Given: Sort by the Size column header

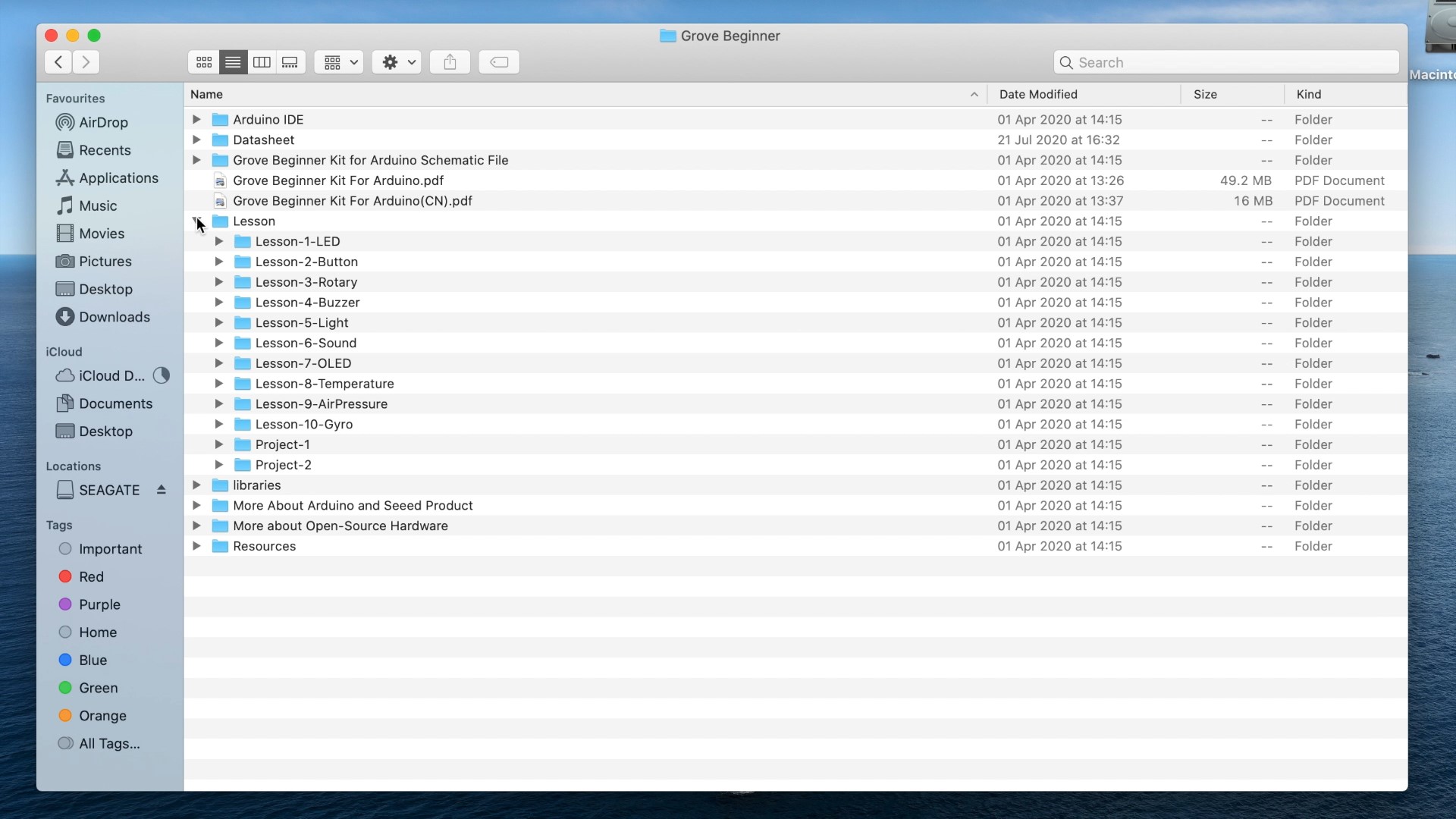Looking at the screenshot, I should tap(1204, 94).
